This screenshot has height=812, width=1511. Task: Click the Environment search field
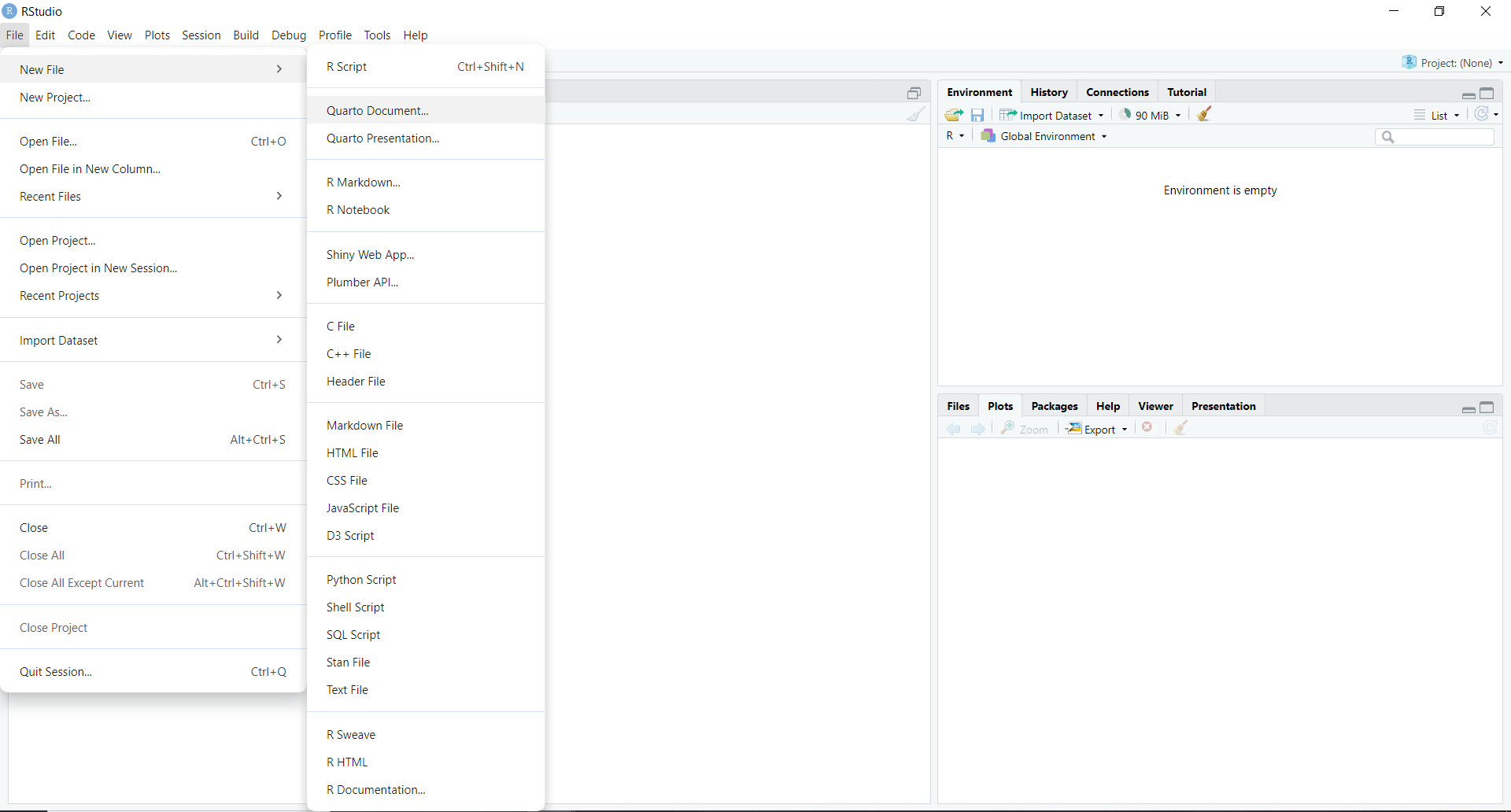pos(1434,137)
